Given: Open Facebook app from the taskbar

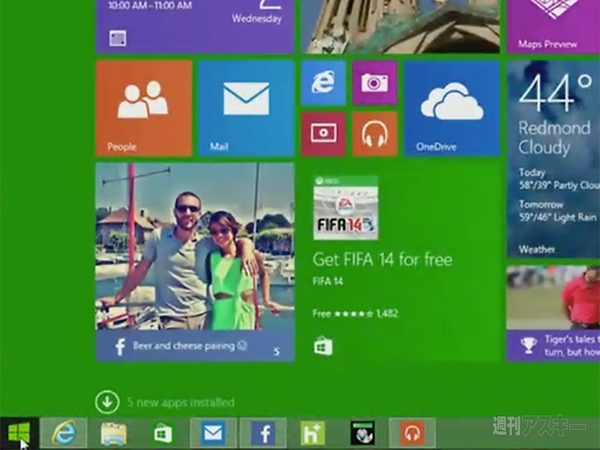Looking at the screenshot, I should coord(263,433).
